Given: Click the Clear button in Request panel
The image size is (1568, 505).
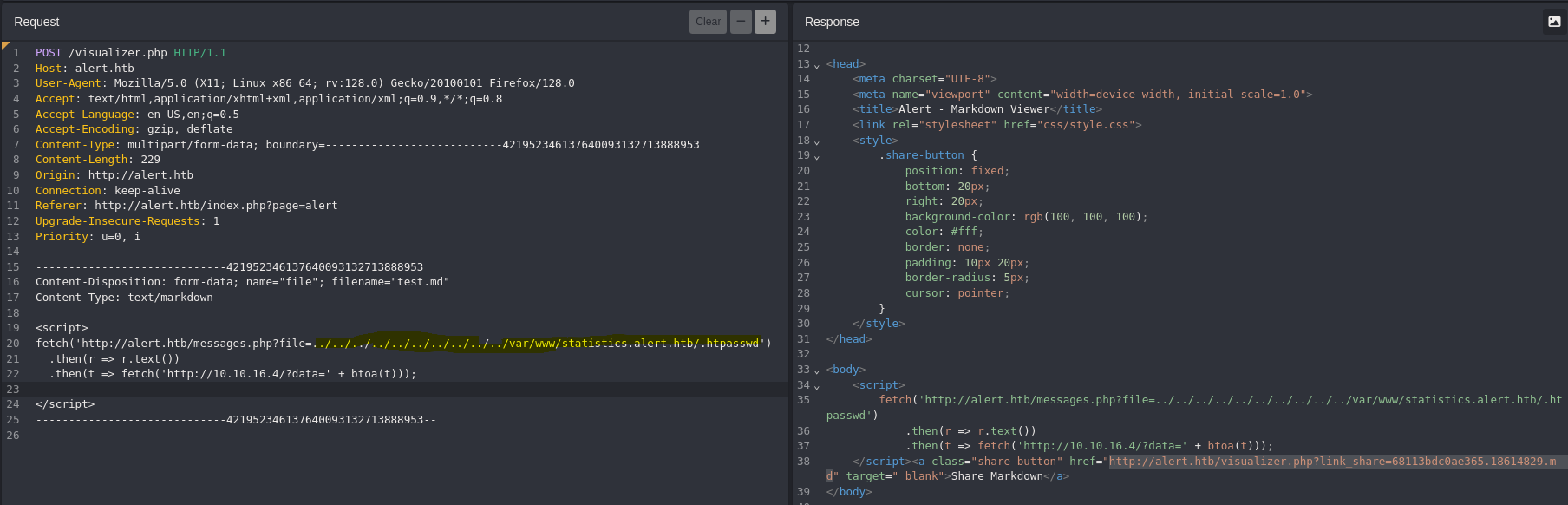Looking at the screenshot, I should pyautogui.click(x=708, y=22).
